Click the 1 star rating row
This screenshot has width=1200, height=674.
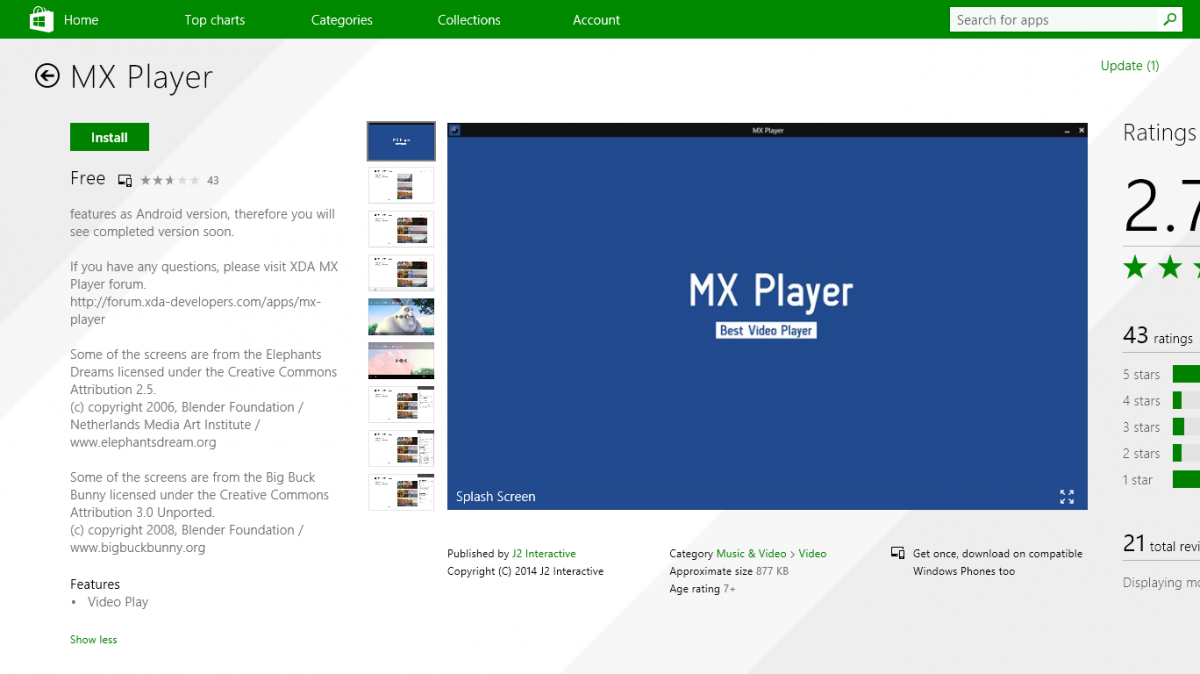(1161, 480)
